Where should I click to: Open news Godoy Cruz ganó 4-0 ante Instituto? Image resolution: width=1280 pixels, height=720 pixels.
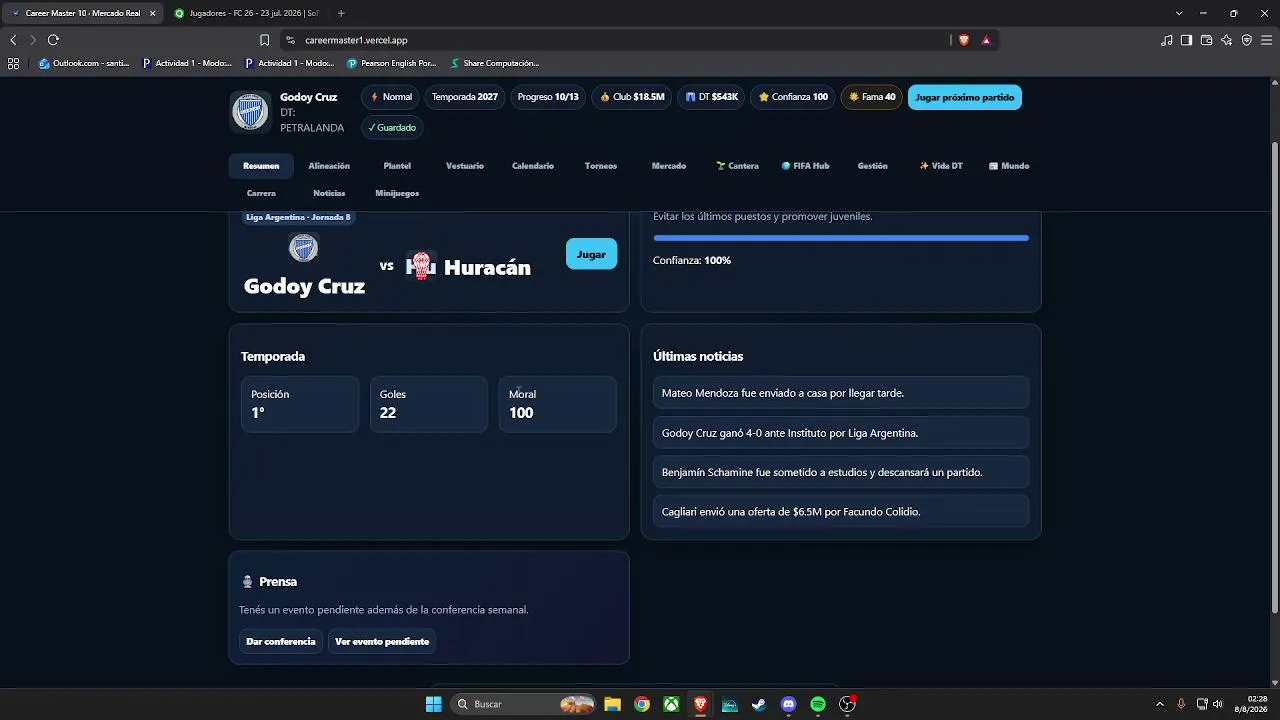click(x=841, y=433)
